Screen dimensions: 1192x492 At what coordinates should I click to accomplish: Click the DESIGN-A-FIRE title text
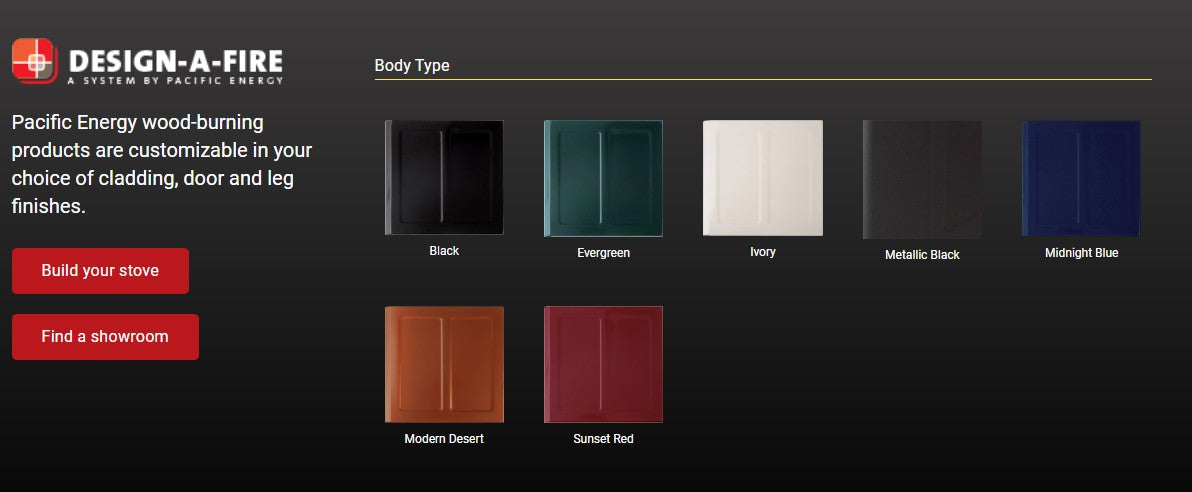tap(176, 61)
